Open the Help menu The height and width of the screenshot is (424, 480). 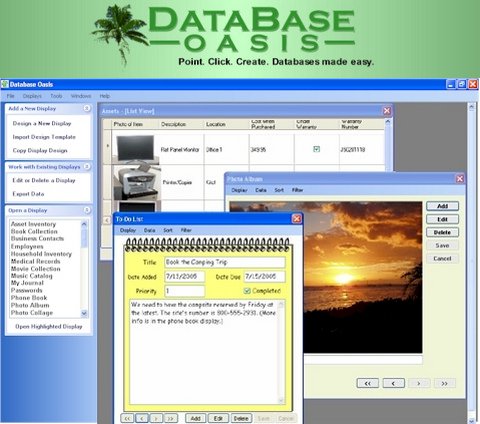coord(105,96)
